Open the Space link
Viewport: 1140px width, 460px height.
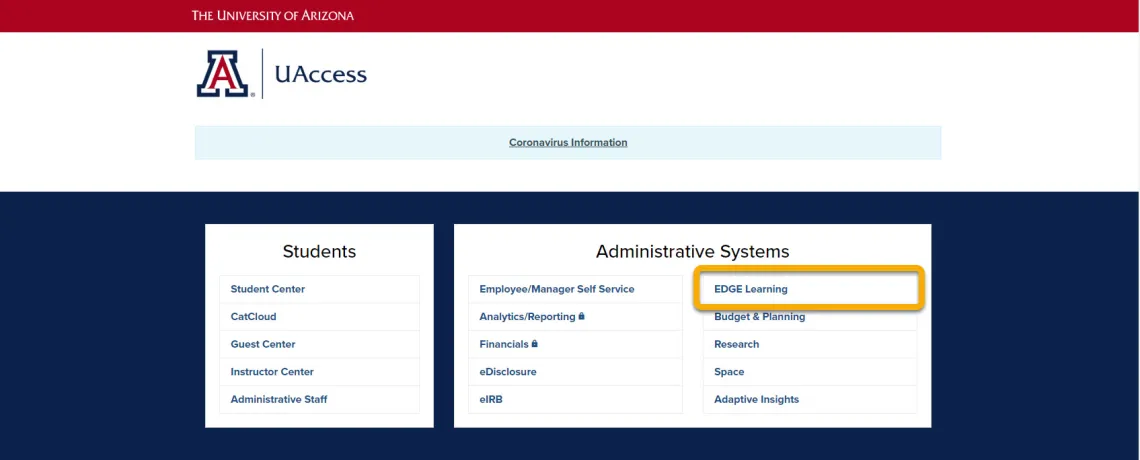point(728,372)
